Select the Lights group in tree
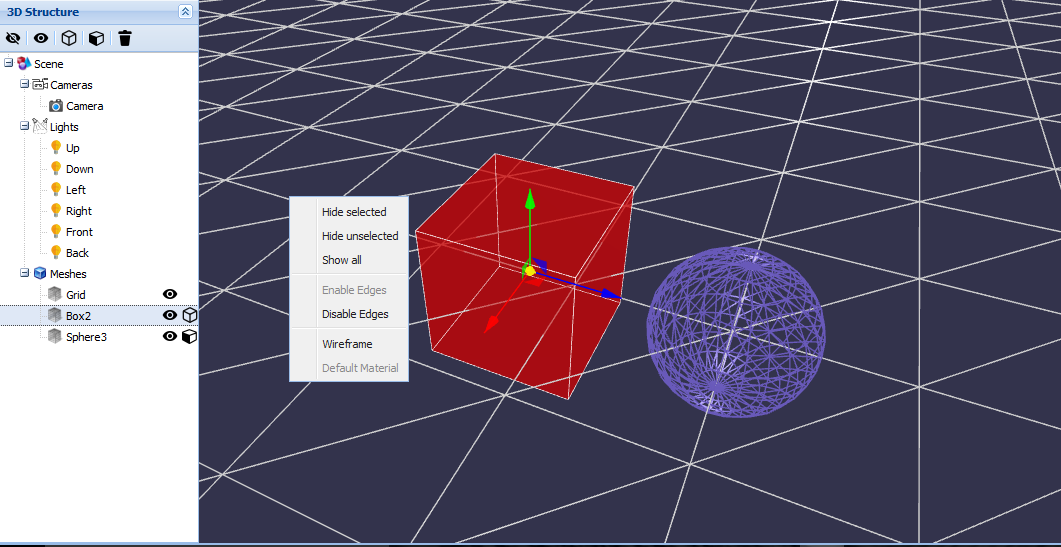The height and width of the screenshot is (547, 1061). click(x=64, y=127)
